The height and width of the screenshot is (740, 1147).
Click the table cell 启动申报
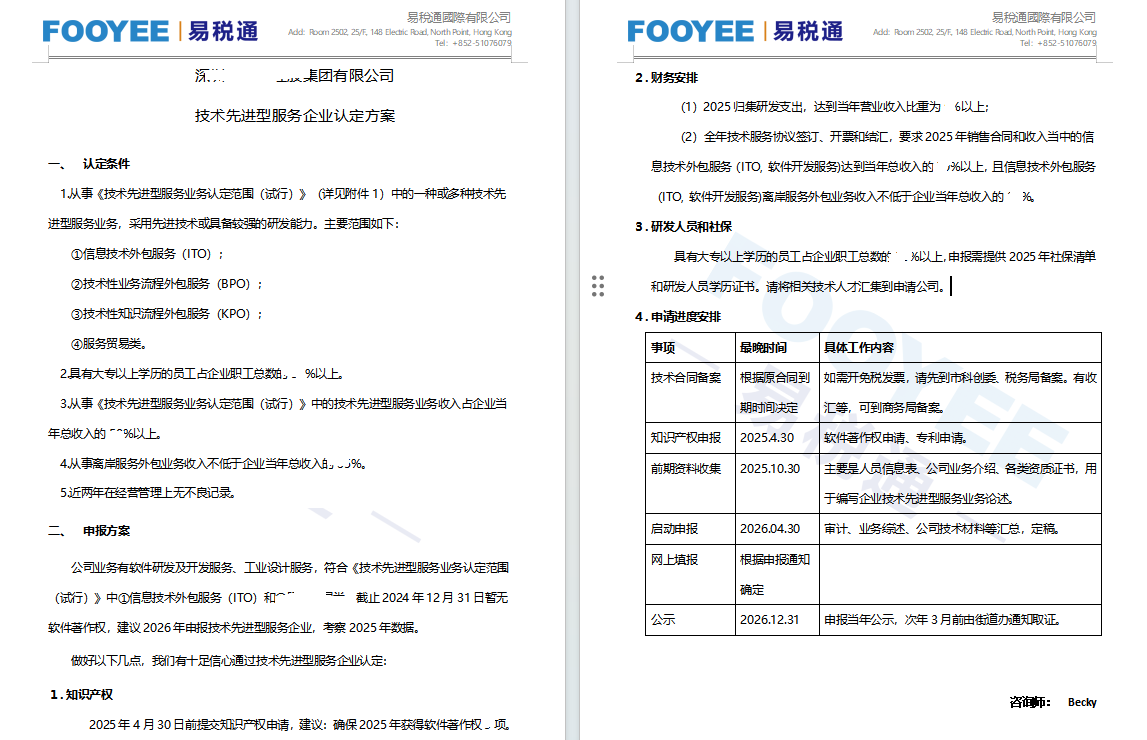674,528
